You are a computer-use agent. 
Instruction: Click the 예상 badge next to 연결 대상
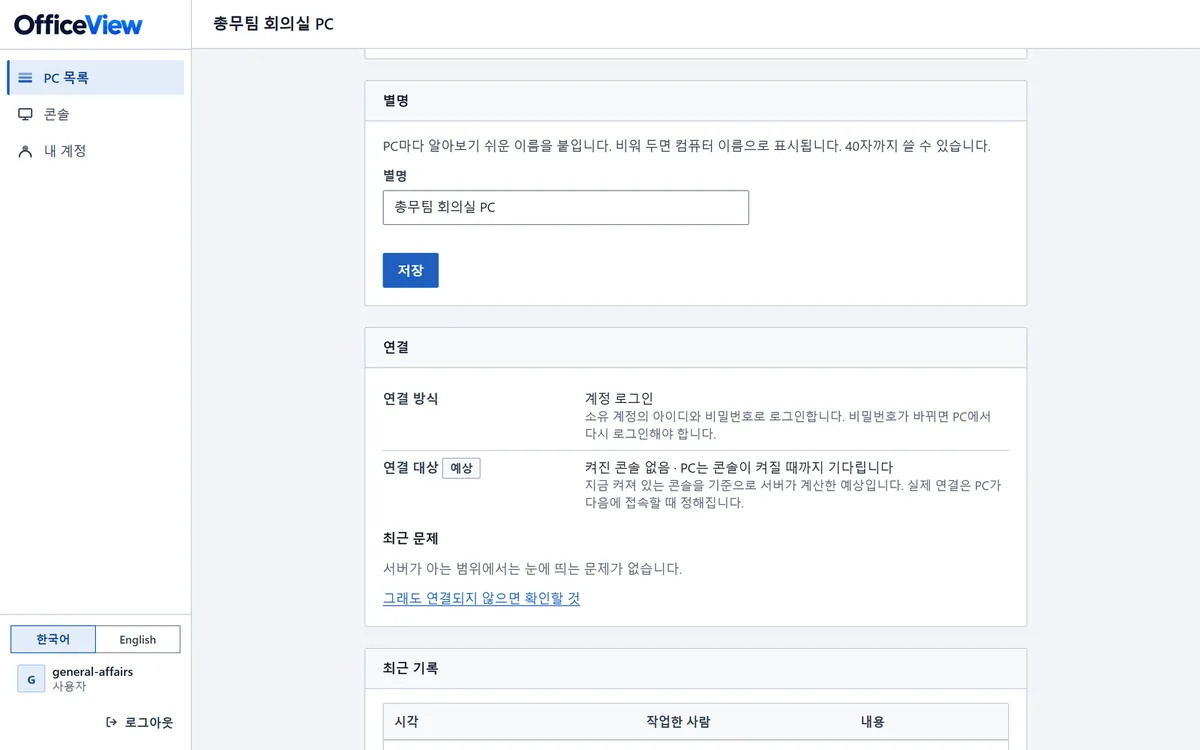click(461, 467)
